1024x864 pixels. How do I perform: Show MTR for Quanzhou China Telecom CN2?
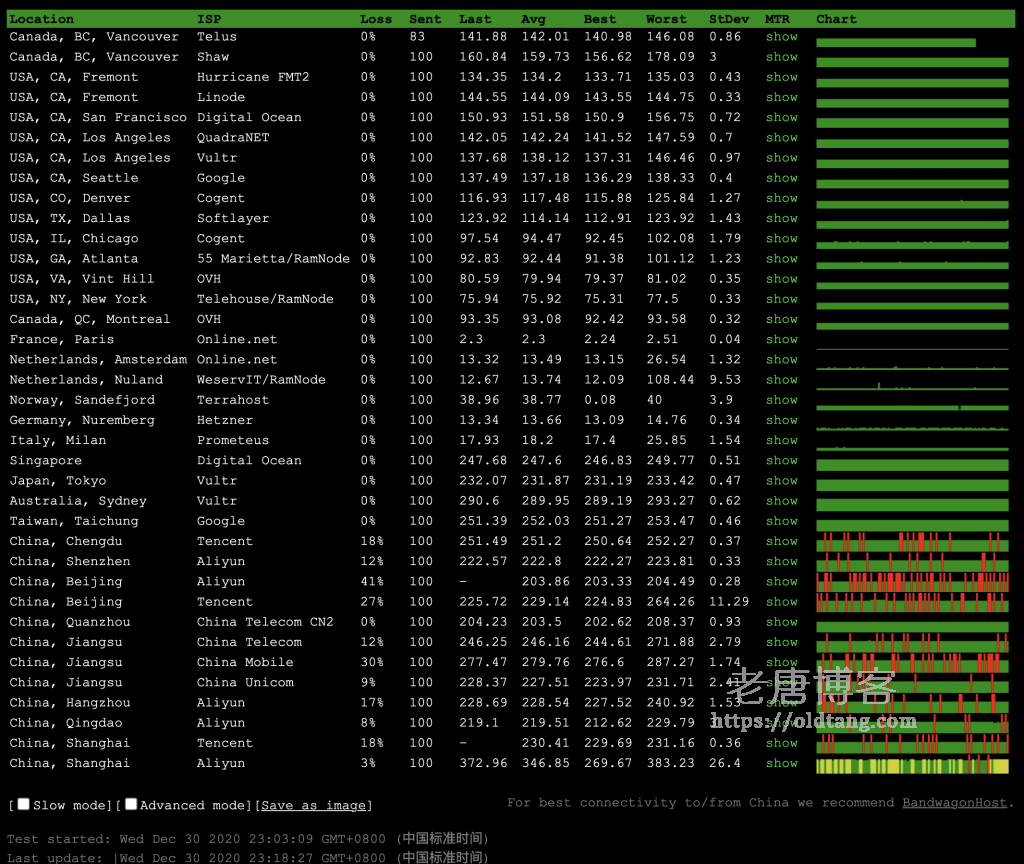point(781,622)
